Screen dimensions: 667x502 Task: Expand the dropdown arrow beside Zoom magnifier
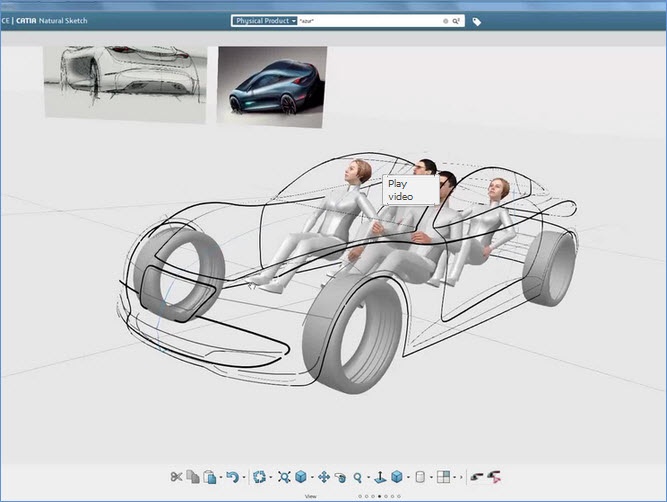point(368,477)
